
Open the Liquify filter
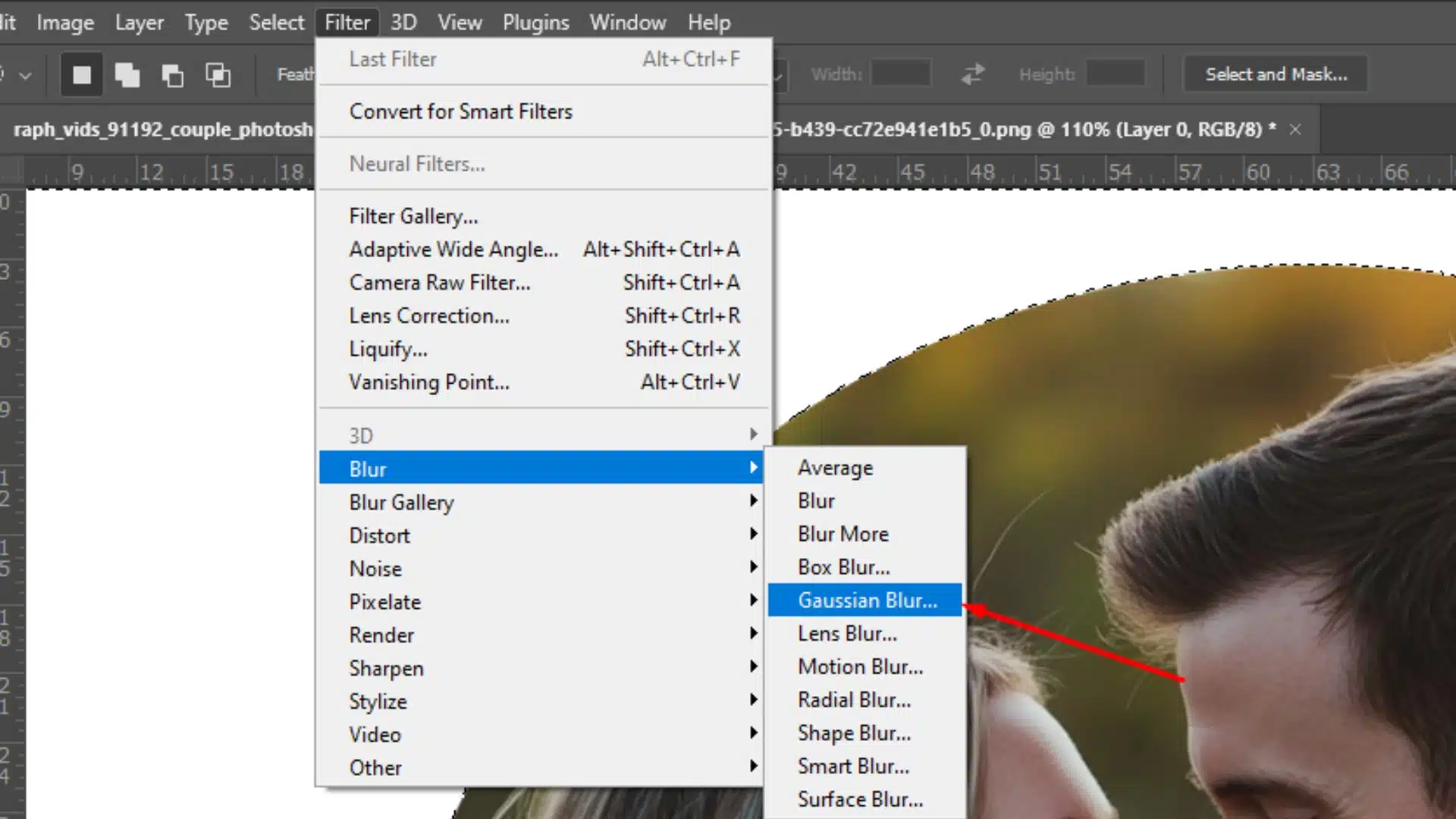tap(543, 350)
